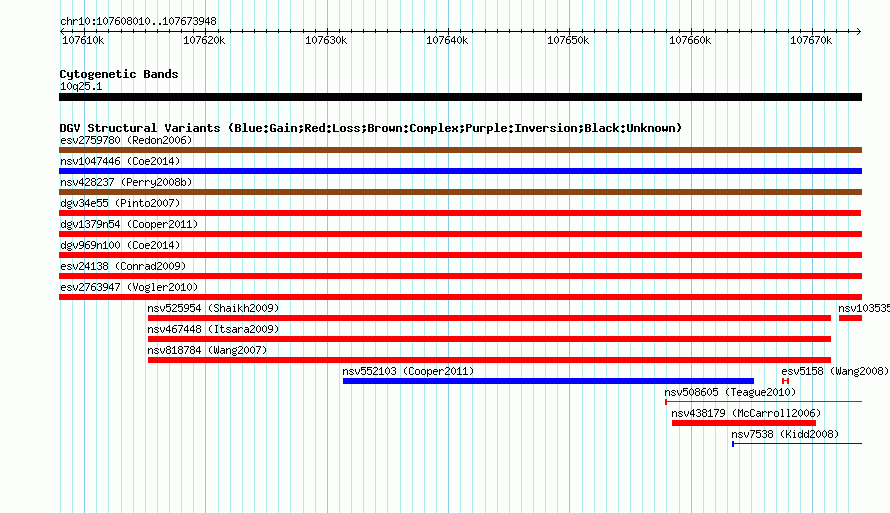Select the esv2763947 (Vogler2010) red bar
This screenshot has width=890, height=513.
(460, 297)
